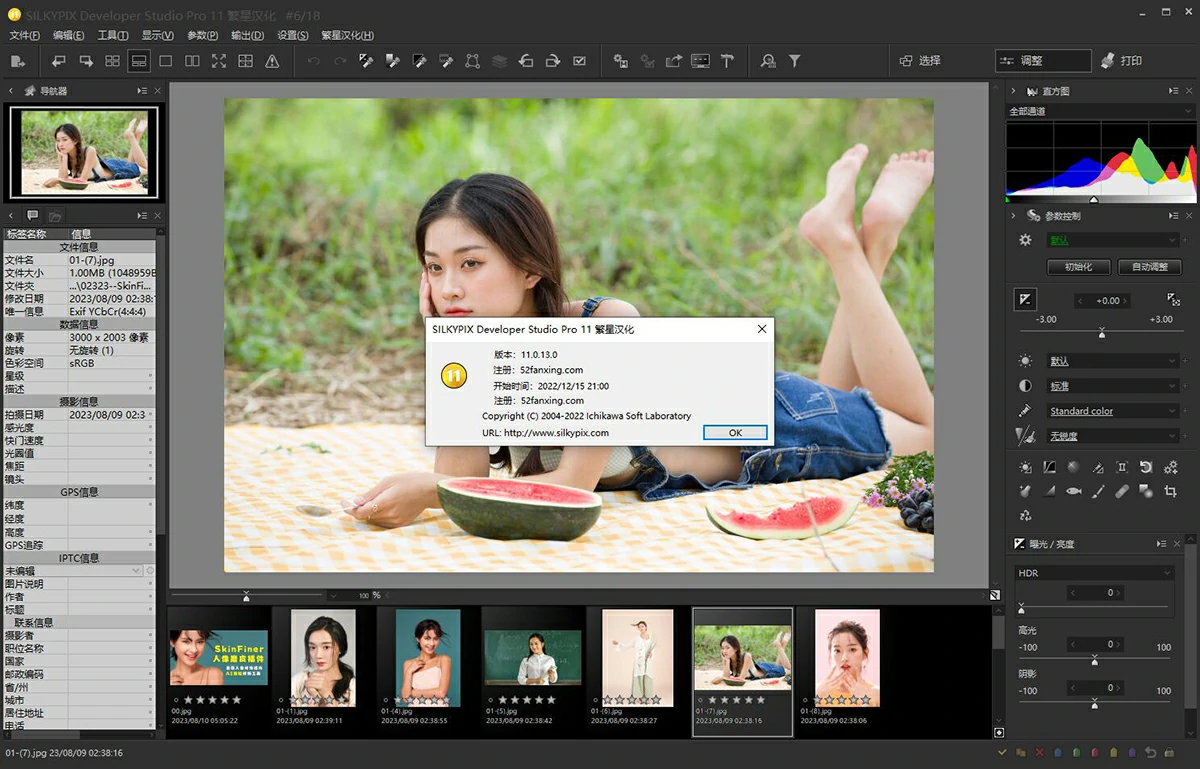Toggle the mark circle on 01-(7).jpg thumbnail
Viewport: 1200px width, 769px height.
[x=700, y=700]
